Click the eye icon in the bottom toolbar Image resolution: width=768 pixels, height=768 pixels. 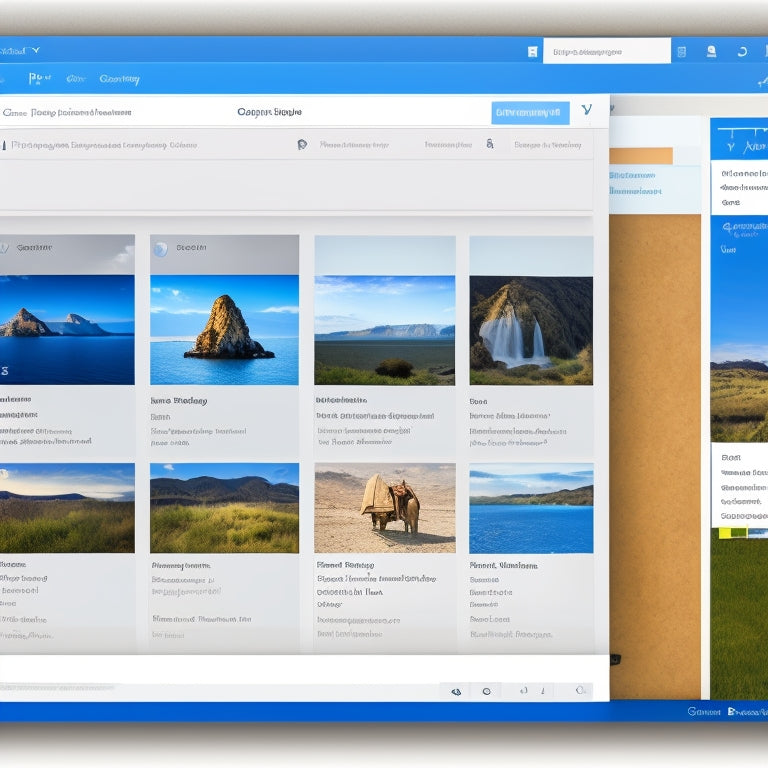click(x=456, y=691)
